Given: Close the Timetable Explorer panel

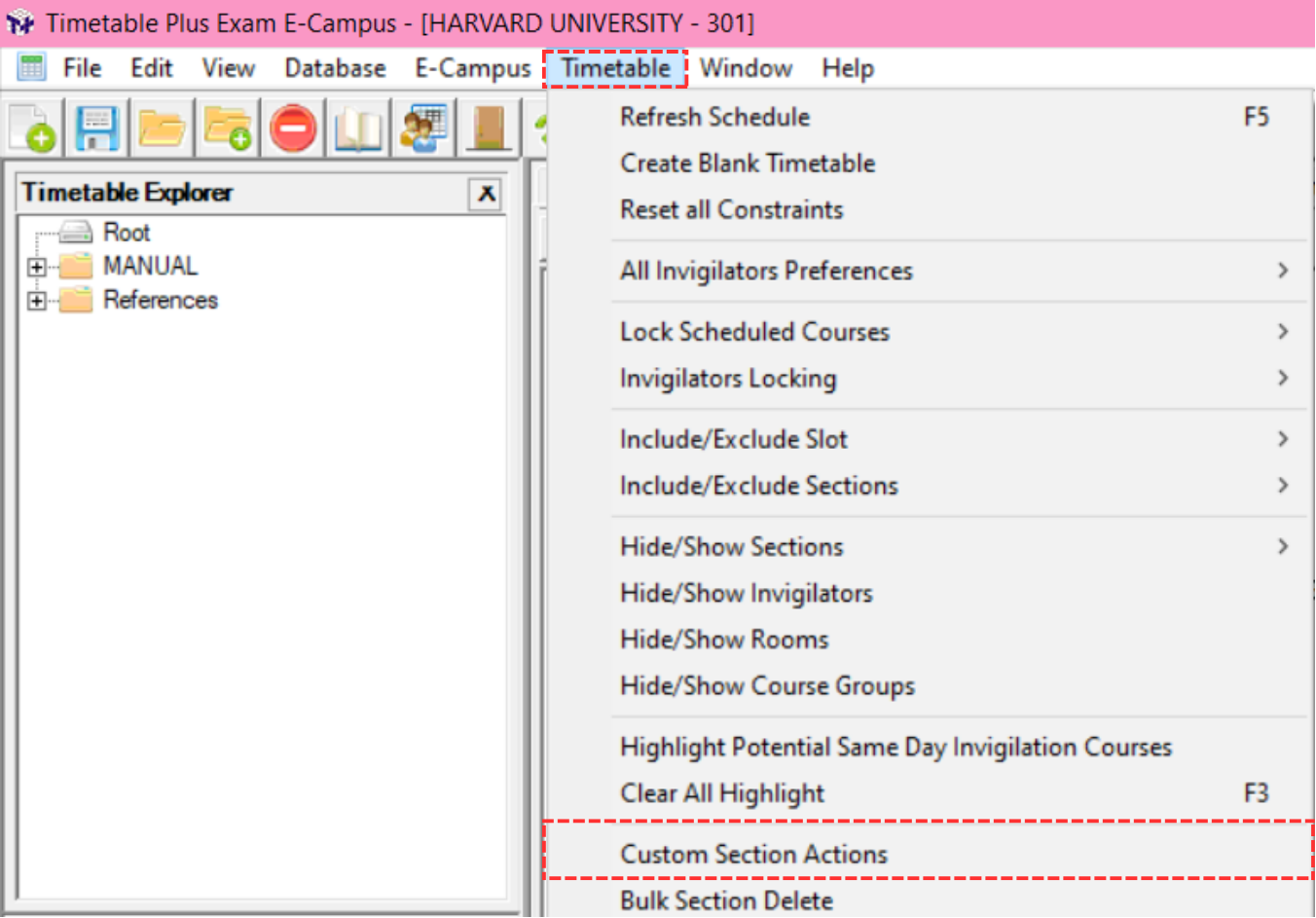Looking at the screenshot, I should [x=486, y=194].
